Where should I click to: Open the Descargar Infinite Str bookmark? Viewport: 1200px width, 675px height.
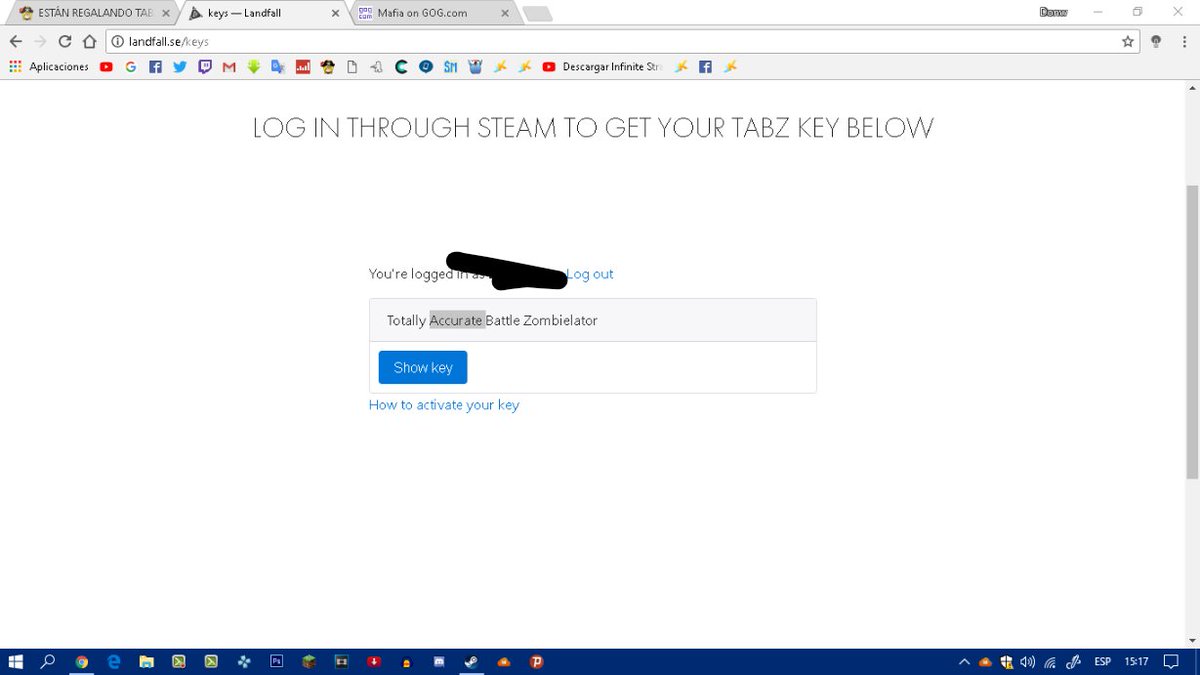click(602, 67)
